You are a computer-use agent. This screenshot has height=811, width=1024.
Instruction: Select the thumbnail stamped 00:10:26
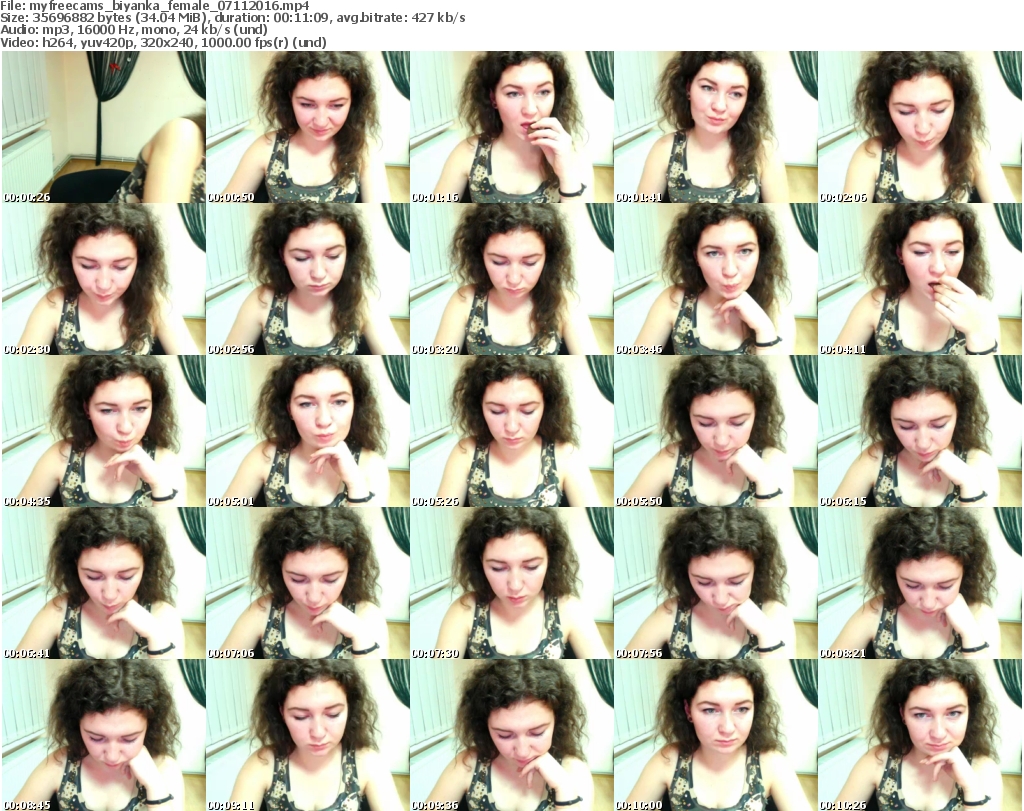[920, 735]
